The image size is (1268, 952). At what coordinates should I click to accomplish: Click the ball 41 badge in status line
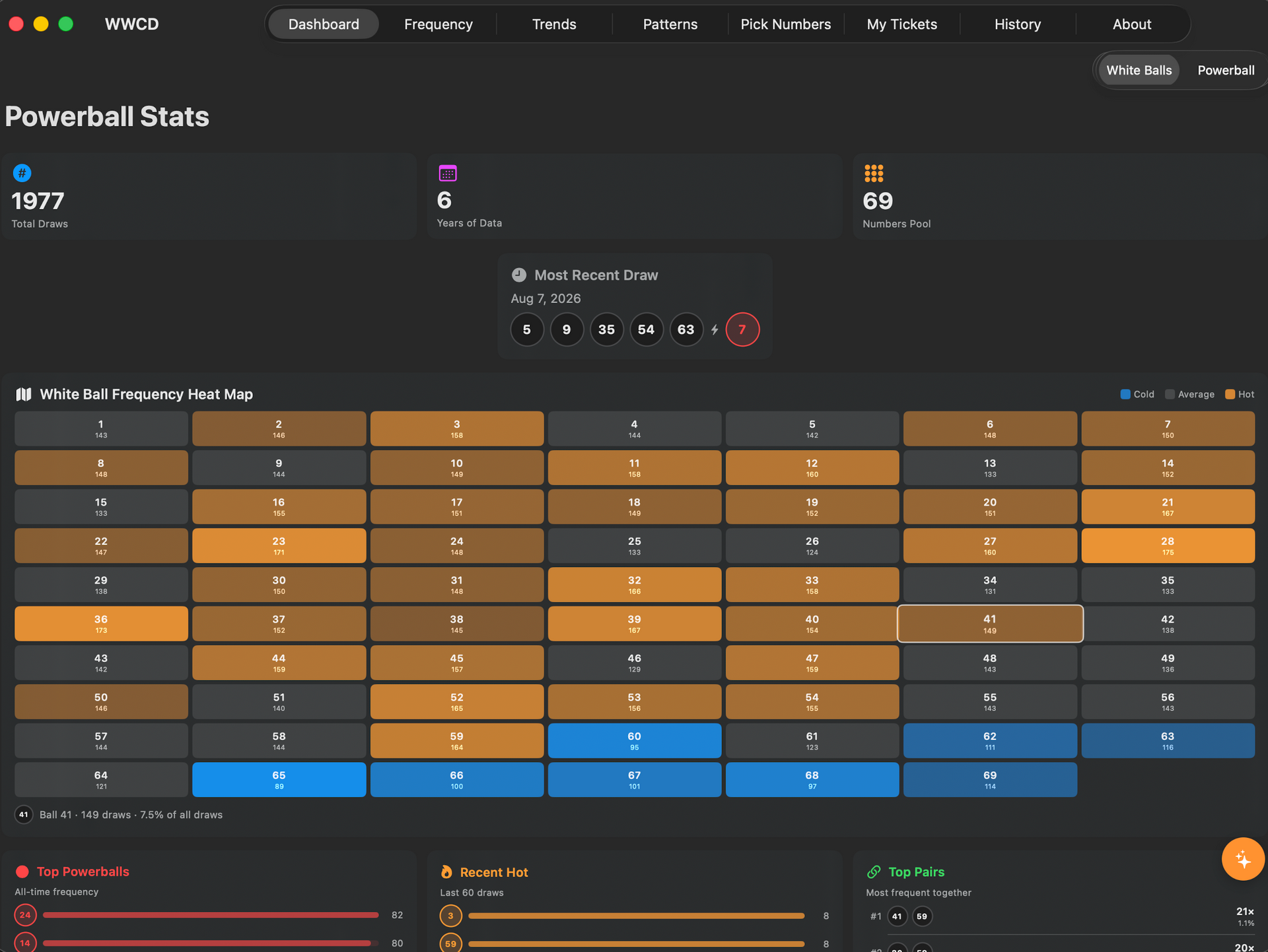click(x=24, y=815)
